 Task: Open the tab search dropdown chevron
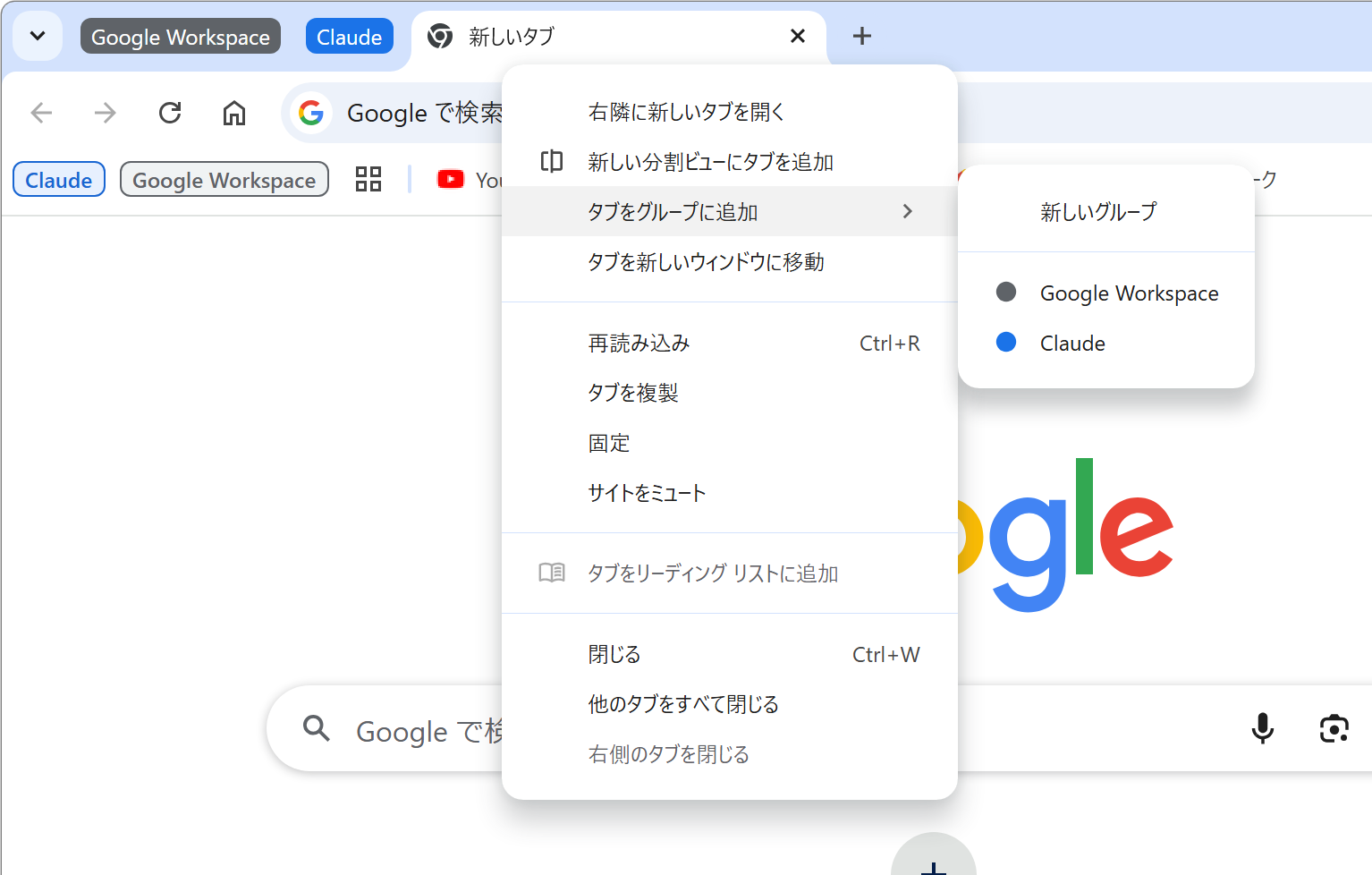point(38,36)
